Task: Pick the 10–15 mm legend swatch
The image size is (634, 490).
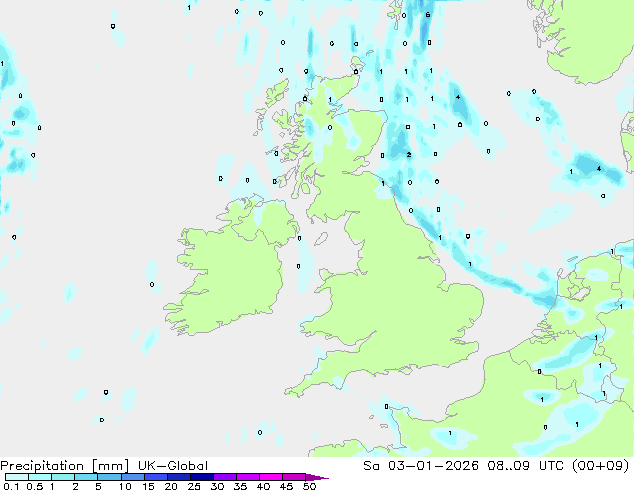Action: [x=132, y=477]
